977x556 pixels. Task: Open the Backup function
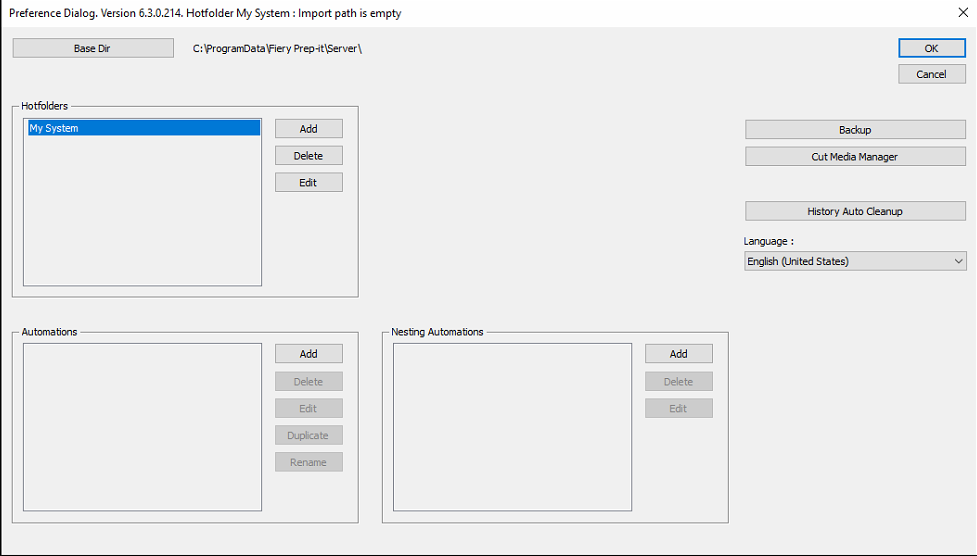click(x=854, y=130)
